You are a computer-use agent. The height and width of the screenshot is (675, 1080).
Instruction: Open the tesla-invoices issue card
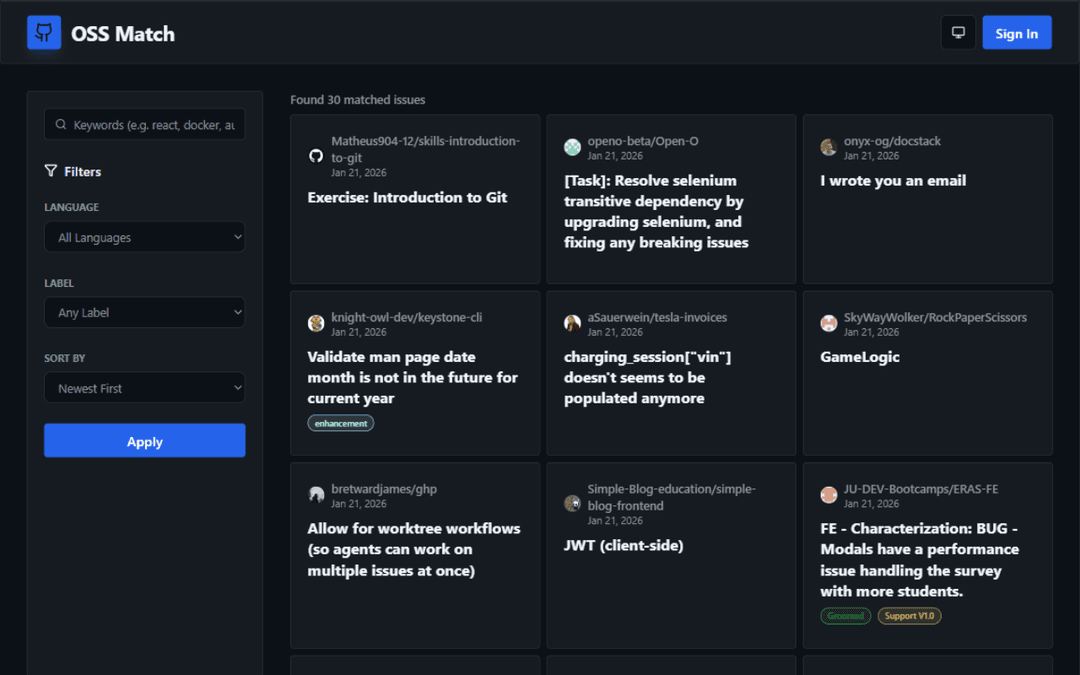click(x=670, y=372)
